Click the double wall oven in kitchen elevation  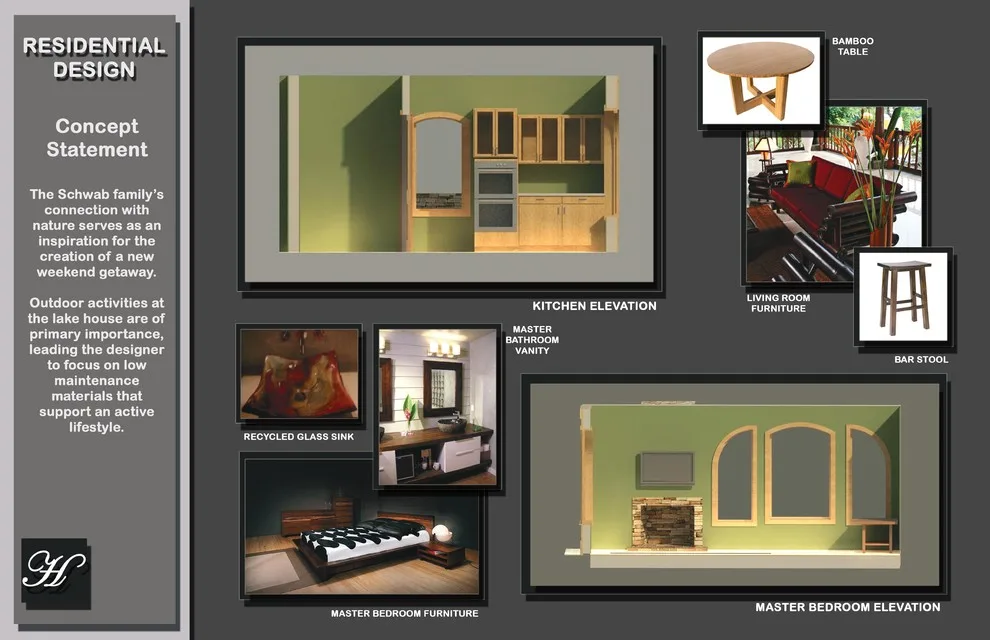pos(496,196)
